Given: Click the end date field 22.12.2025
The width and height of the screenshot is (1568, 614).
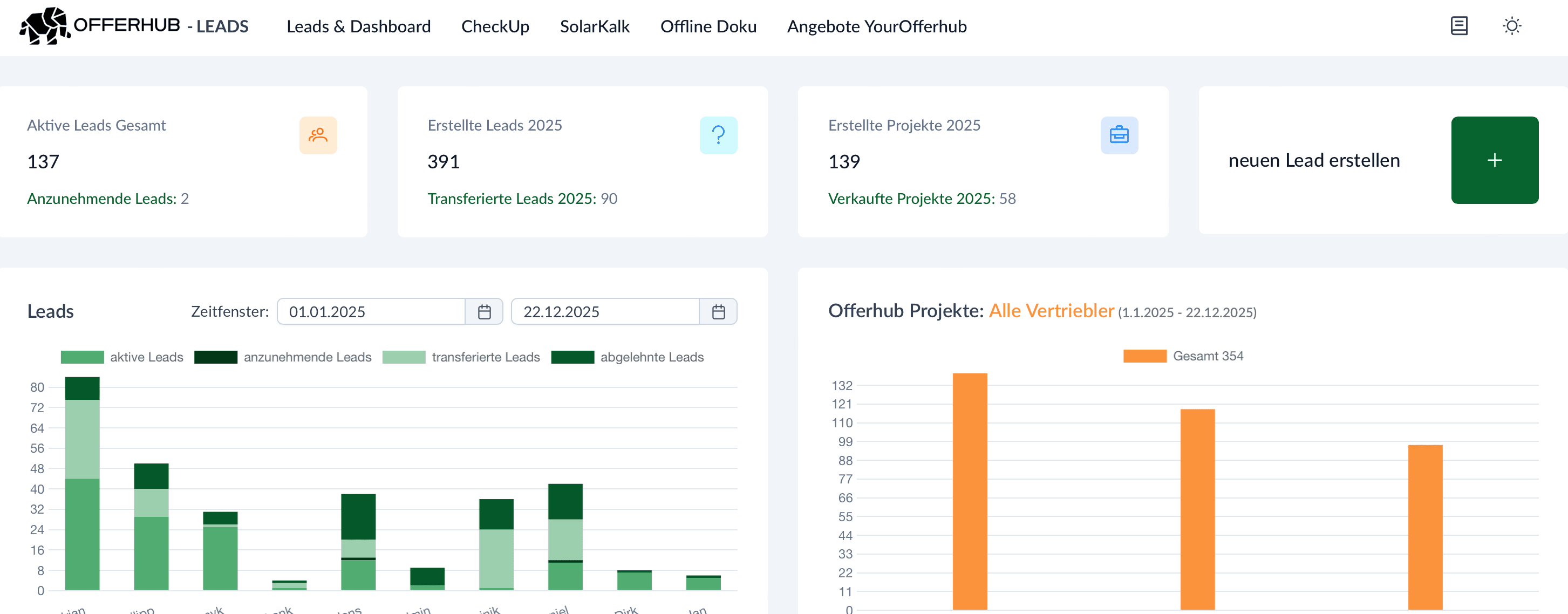Looking at the screenshot, I should 605,311.
